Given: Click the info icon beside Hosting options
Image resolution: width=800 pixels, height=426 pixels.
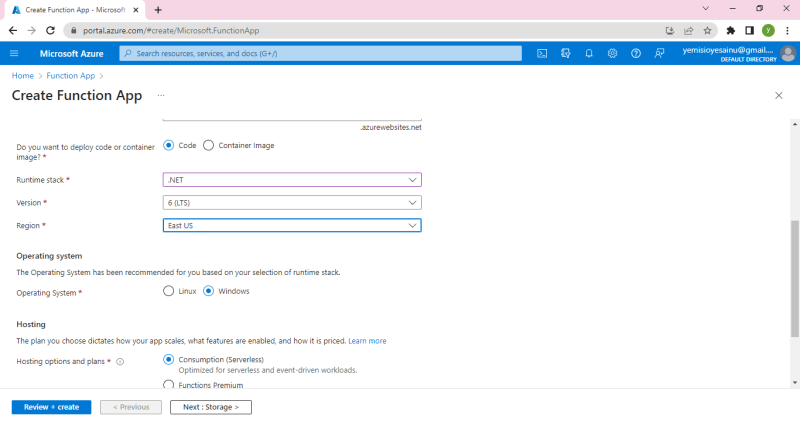Looking at the screenshot, I should point(120,362).
